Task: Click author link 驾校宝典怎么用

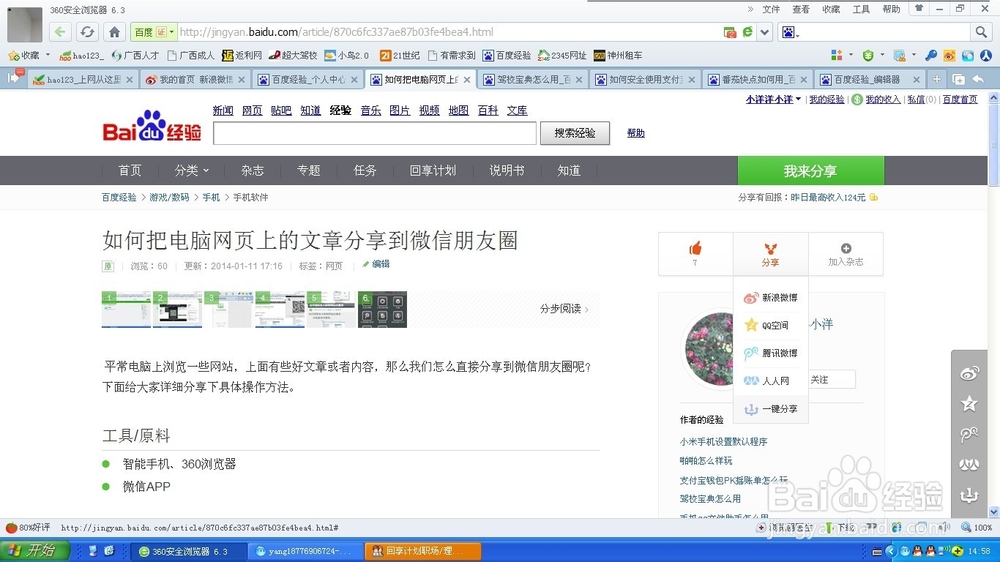Action: 710,499
